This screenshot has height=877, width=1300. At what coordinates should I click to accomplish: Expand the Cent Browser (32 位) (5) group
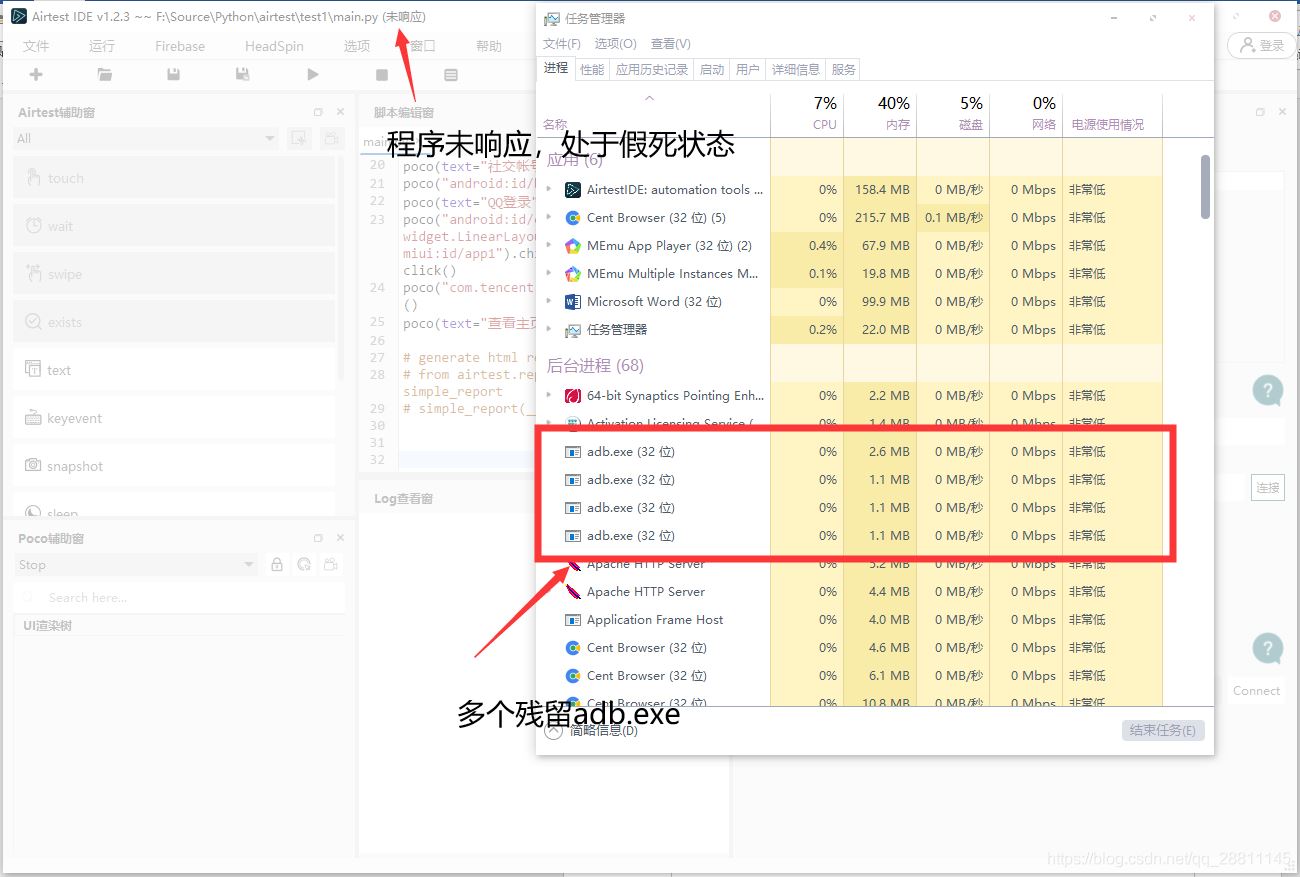point(549,217)
